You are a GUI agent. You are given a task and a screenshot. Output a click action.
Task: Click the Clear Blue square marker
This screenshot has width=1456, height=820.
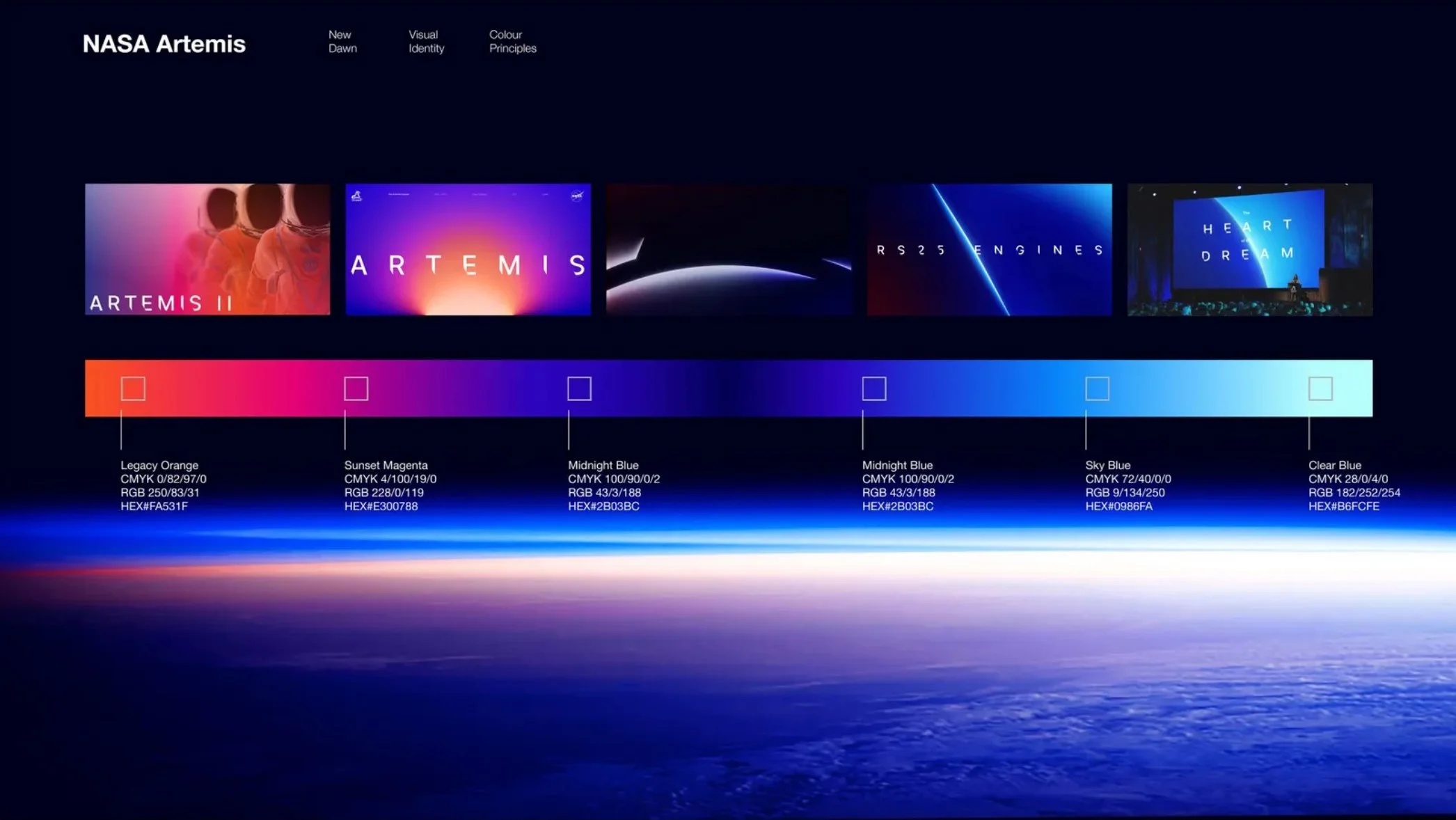pos(1320,388)
